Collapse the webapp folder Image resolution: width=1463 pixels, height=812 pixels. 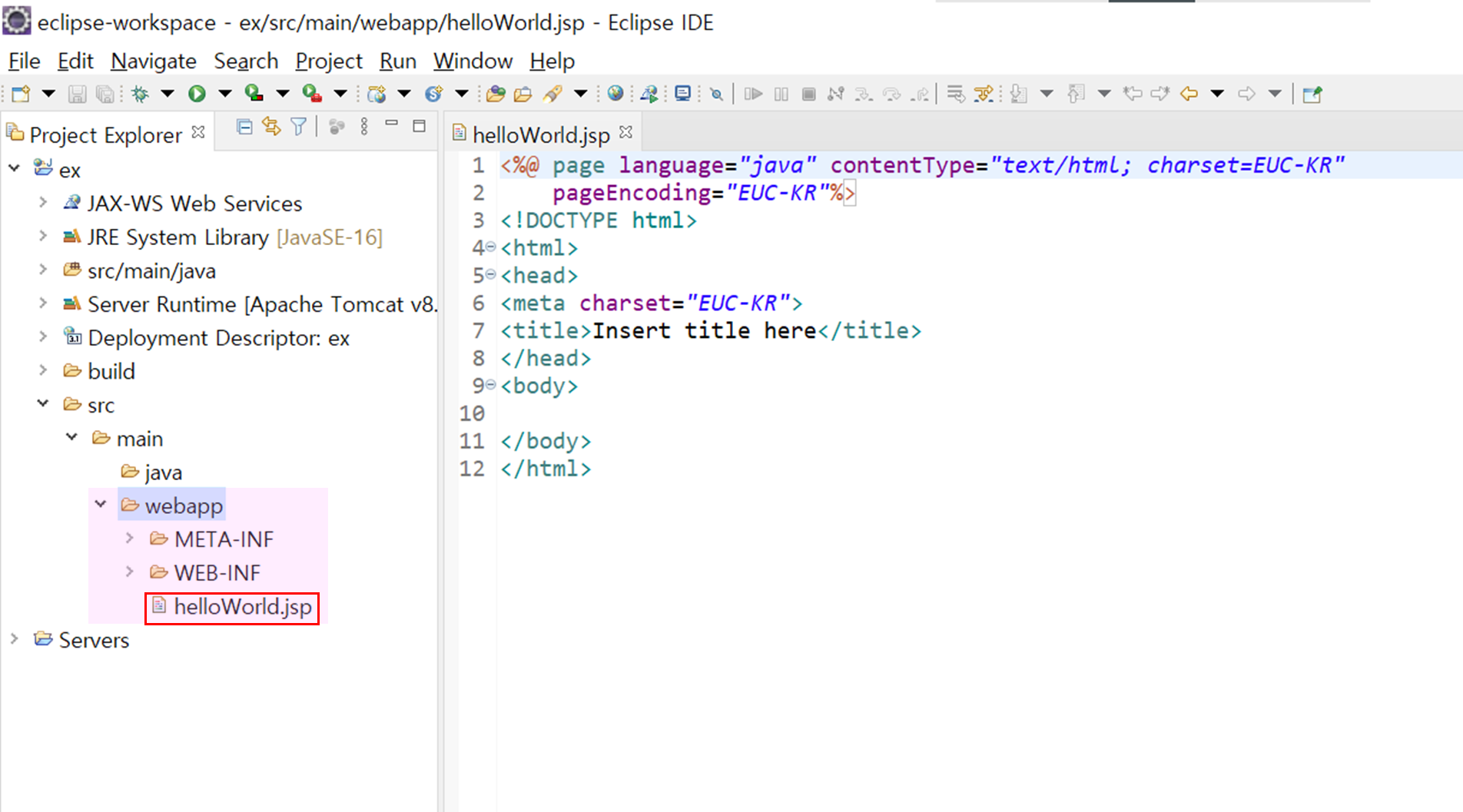tap(101, 505)
